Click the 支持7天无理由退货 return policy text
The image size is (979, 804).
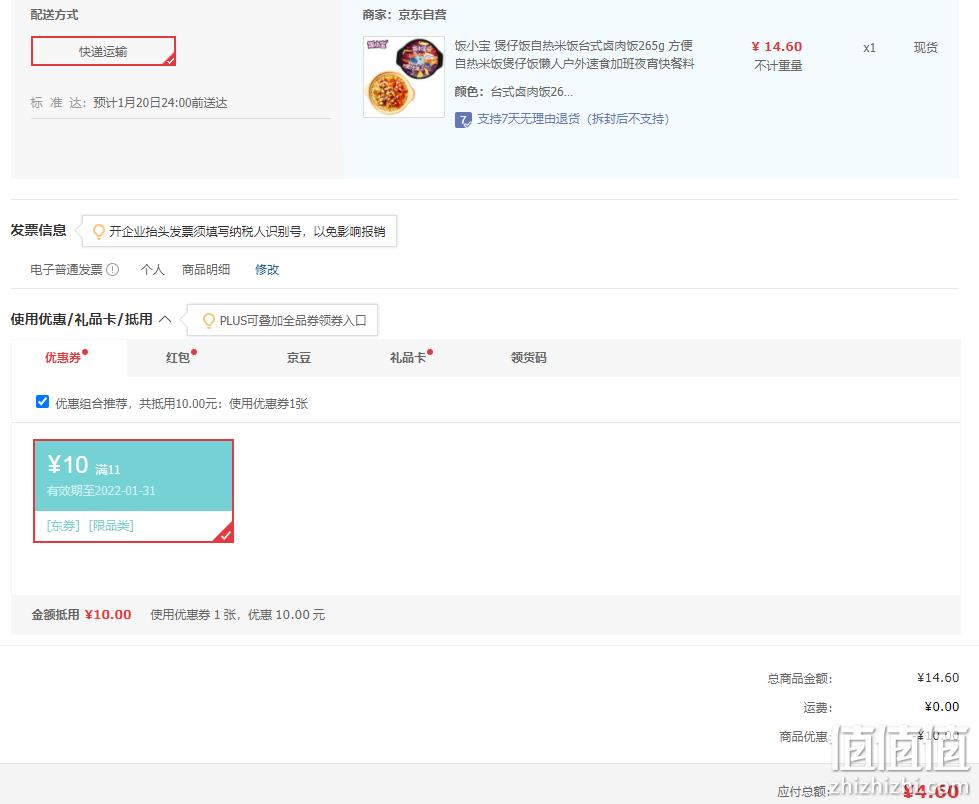point(573,119)
